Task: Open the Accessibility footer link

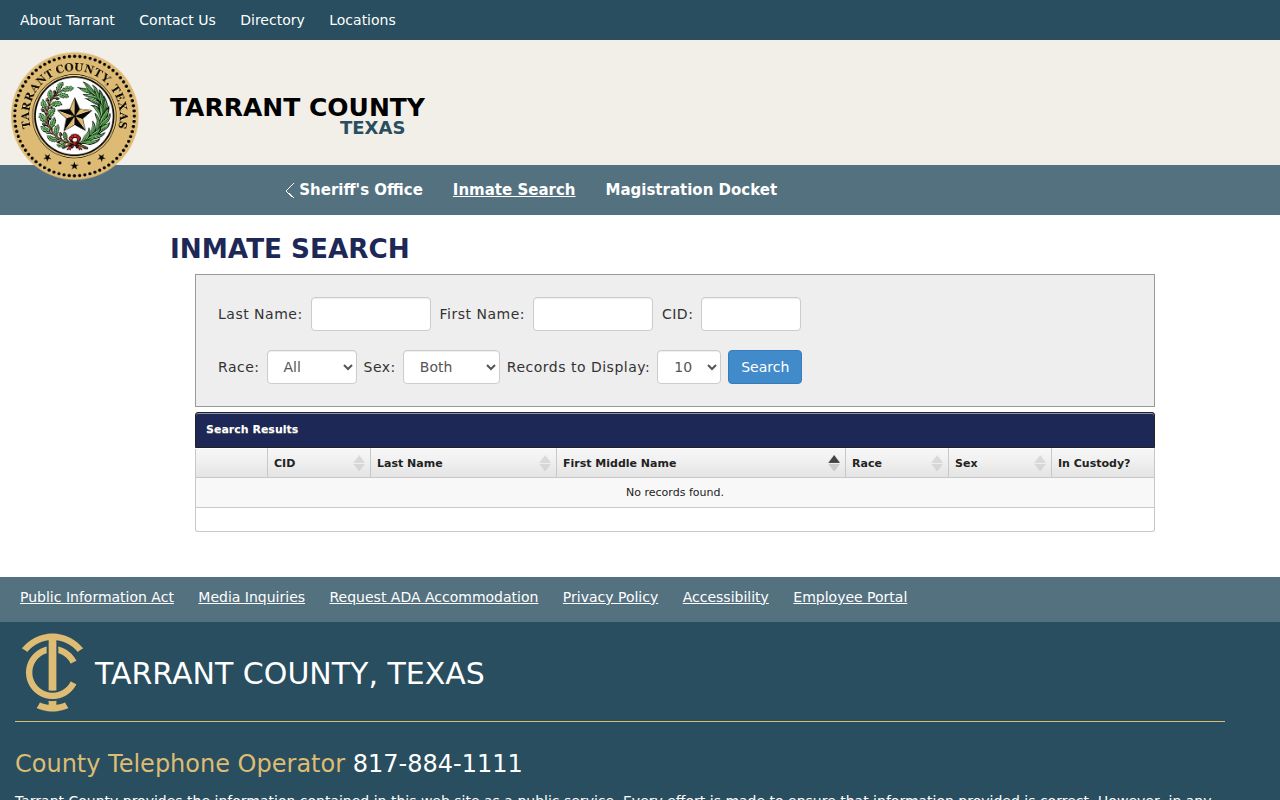Action: pos(726,597)
